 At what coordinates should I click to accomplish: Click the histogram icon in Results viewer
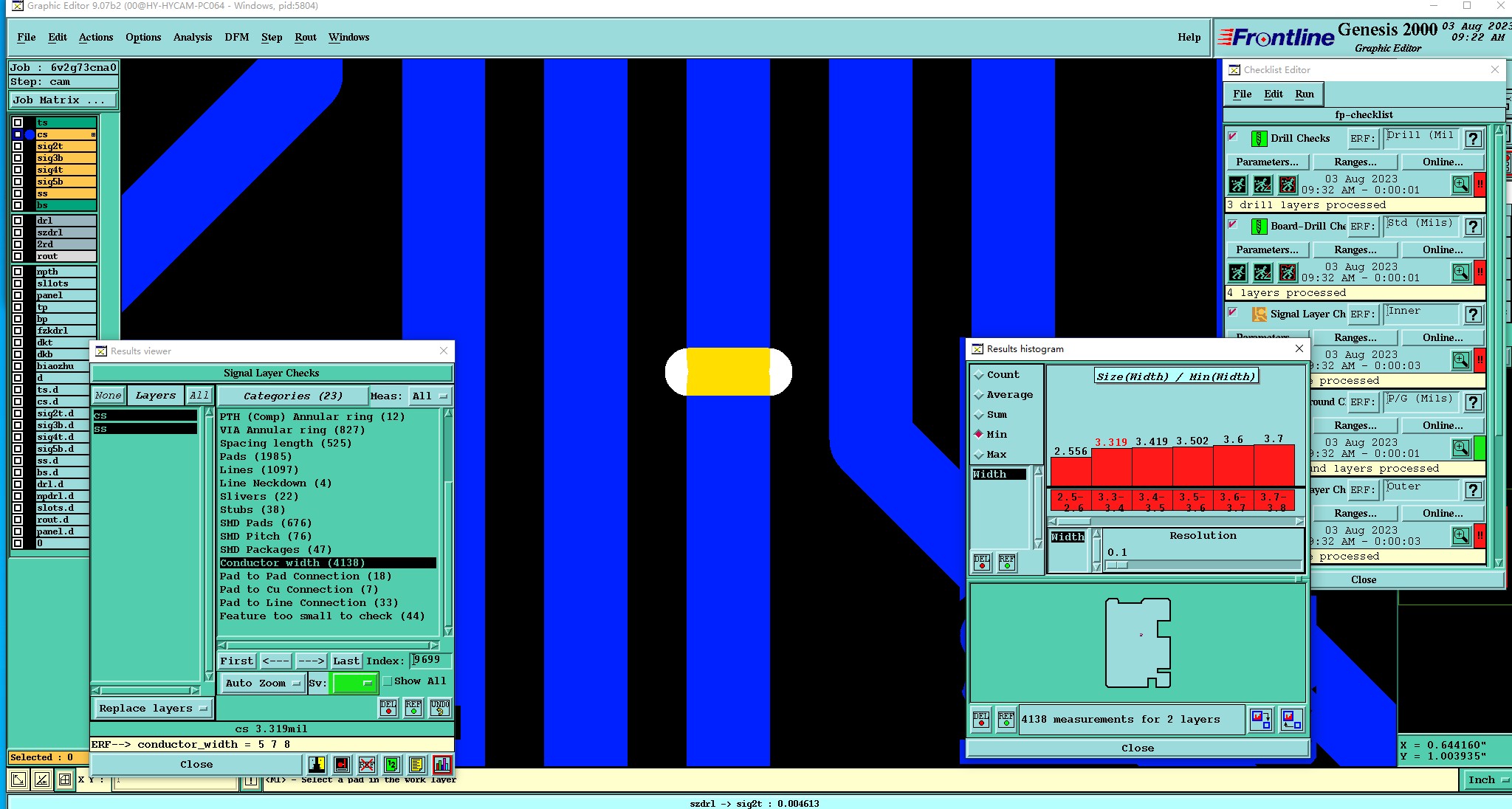point(441,764)
